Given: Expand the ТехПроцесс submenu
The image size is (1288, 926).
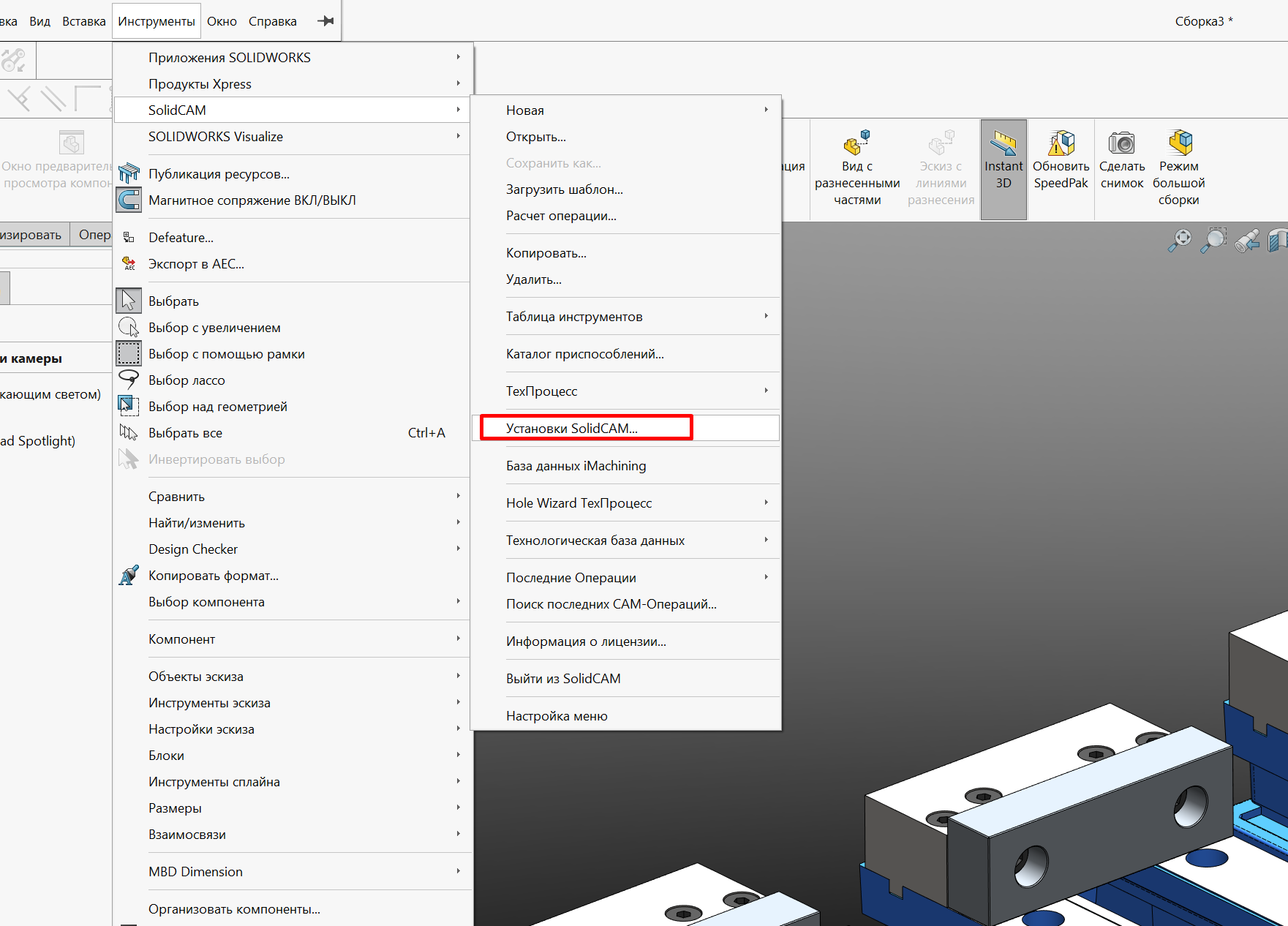Looking at the screenshot, I should click(626, 391).
